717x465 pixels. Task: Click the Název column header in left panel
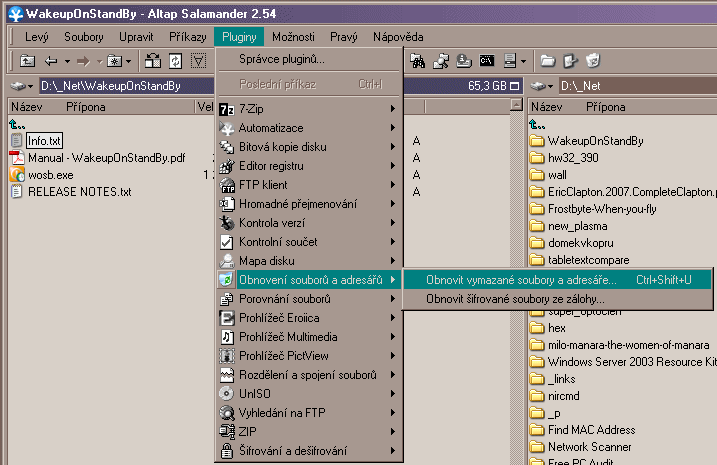27,107
